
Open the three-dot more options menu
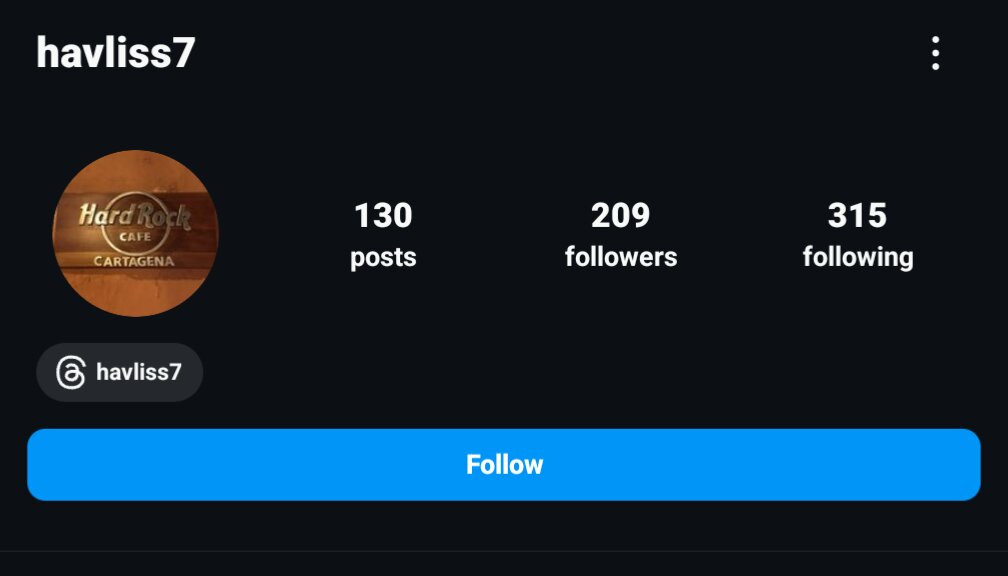coord(935,53)
